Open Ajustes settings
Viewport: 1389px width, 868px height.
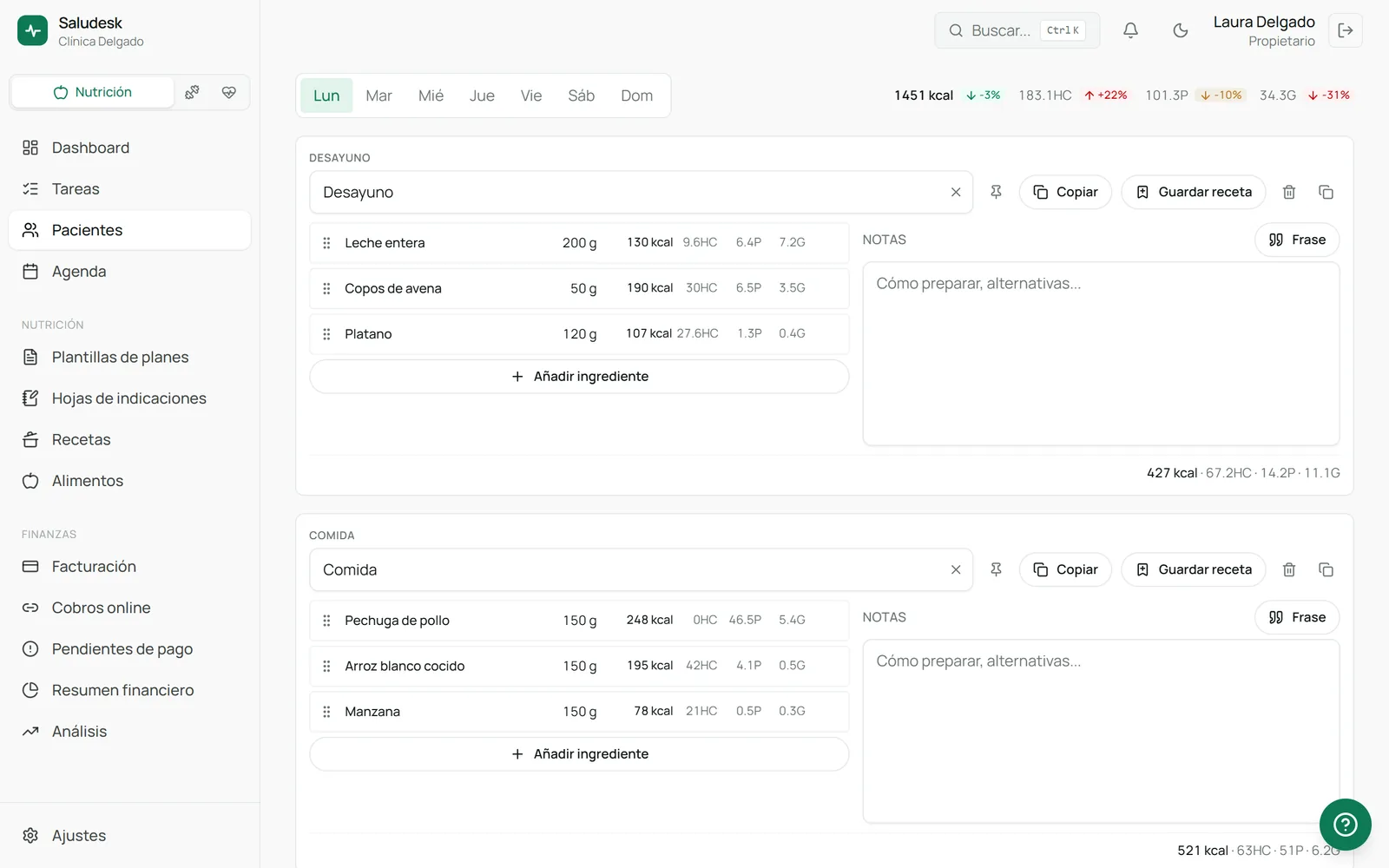pyautogui.click(x=129, y=835)
